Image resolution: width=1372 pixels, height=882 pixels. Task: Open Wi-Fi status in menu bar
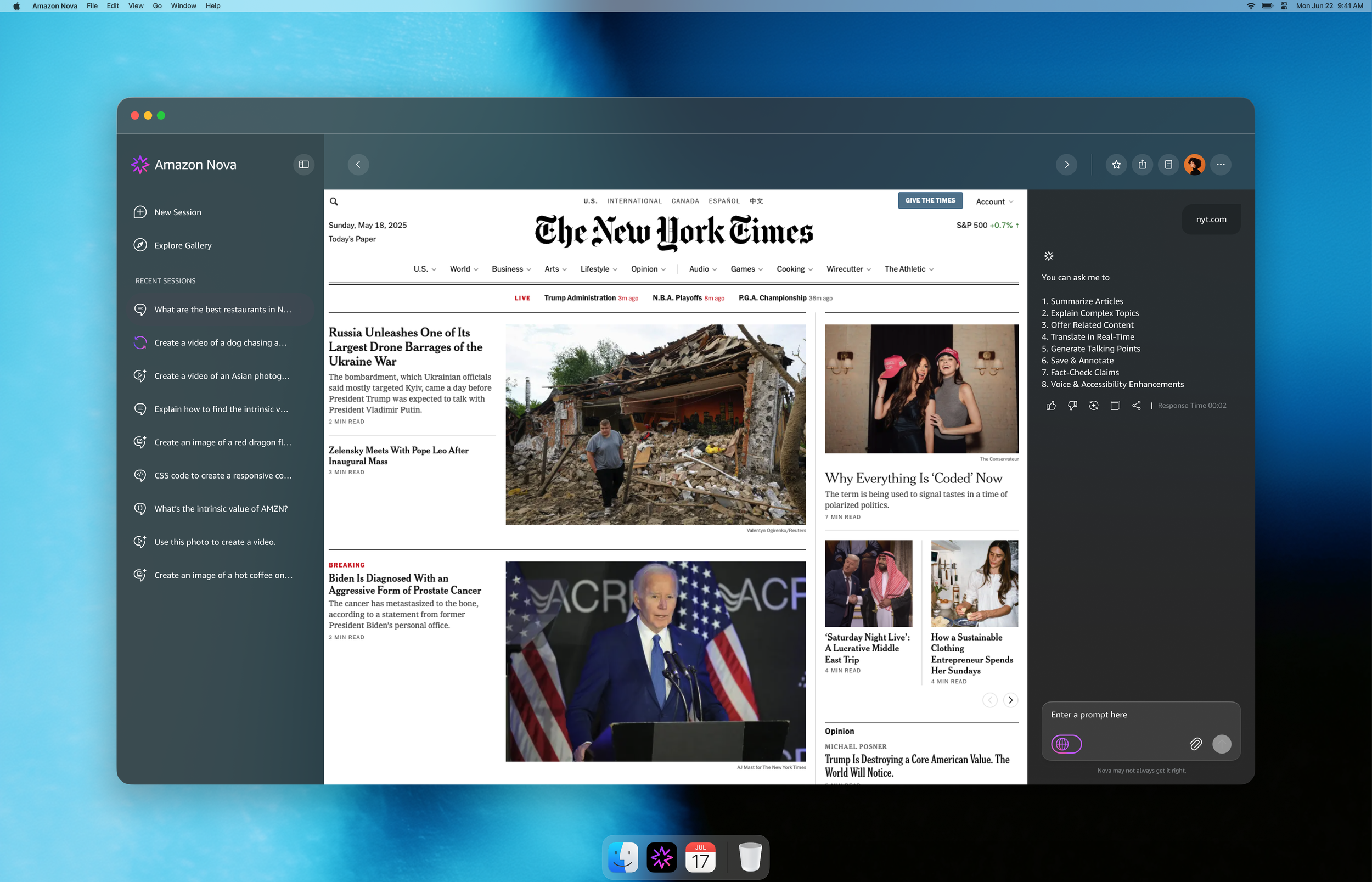click(x=1251, y=5)
